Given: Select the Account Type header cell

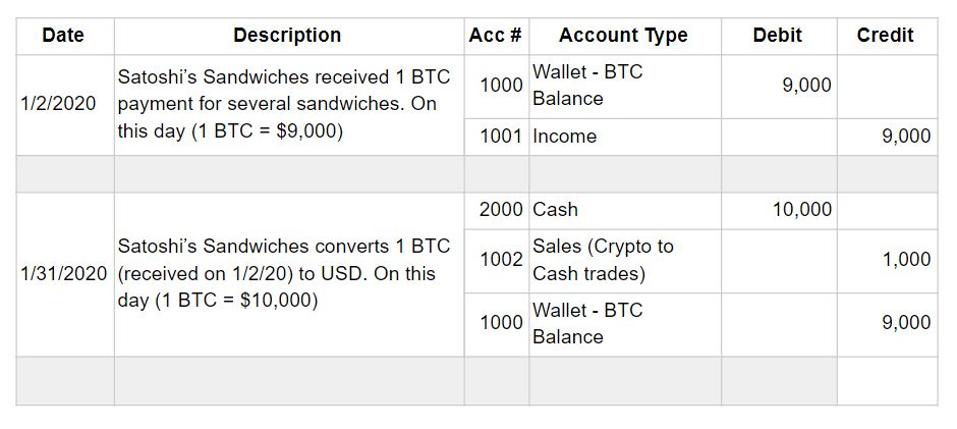Looking at the screenshot, I should tap(623, 35).
